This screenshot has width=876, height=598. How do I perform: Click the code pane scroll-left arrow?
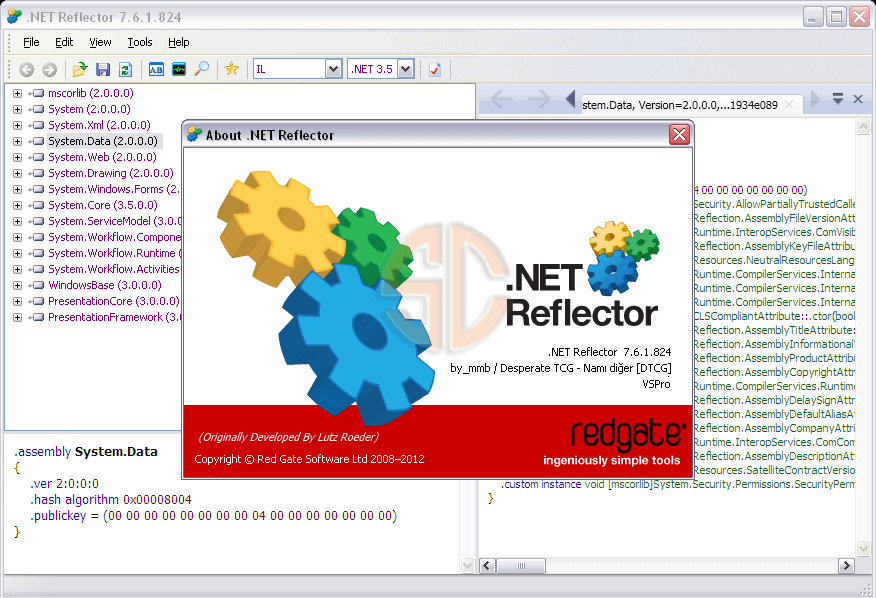click(487, 566)
